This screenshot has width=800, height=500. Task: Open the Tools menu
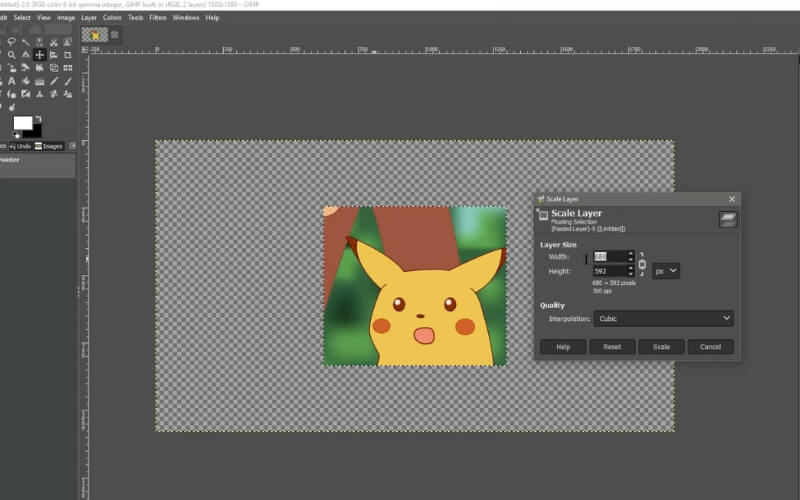click(135, 17)
